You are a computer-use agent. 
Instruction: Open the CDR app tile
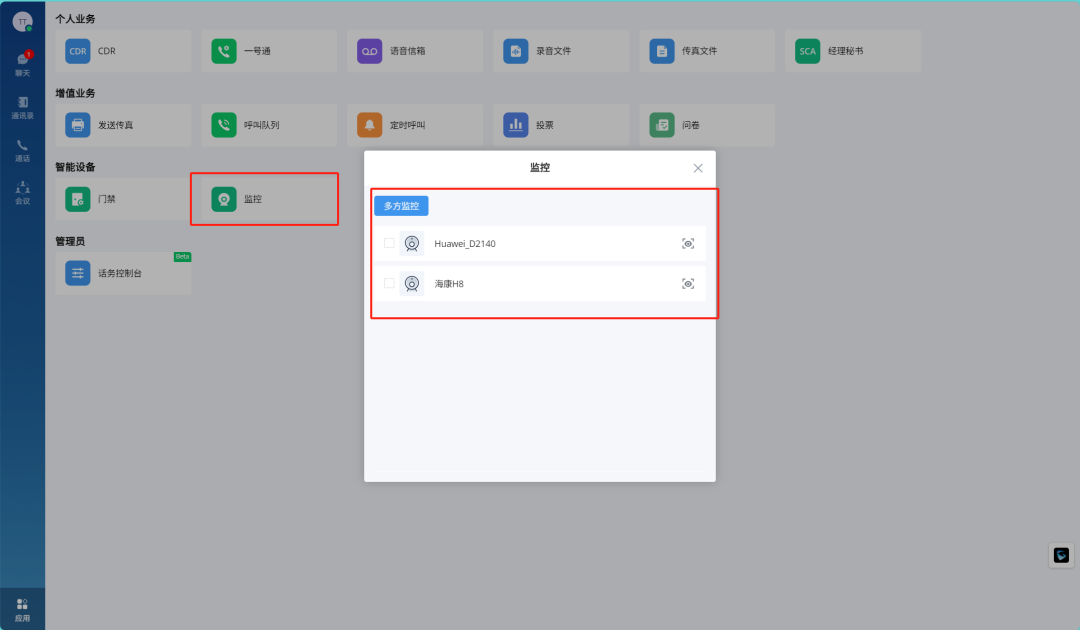coord(123,51)
